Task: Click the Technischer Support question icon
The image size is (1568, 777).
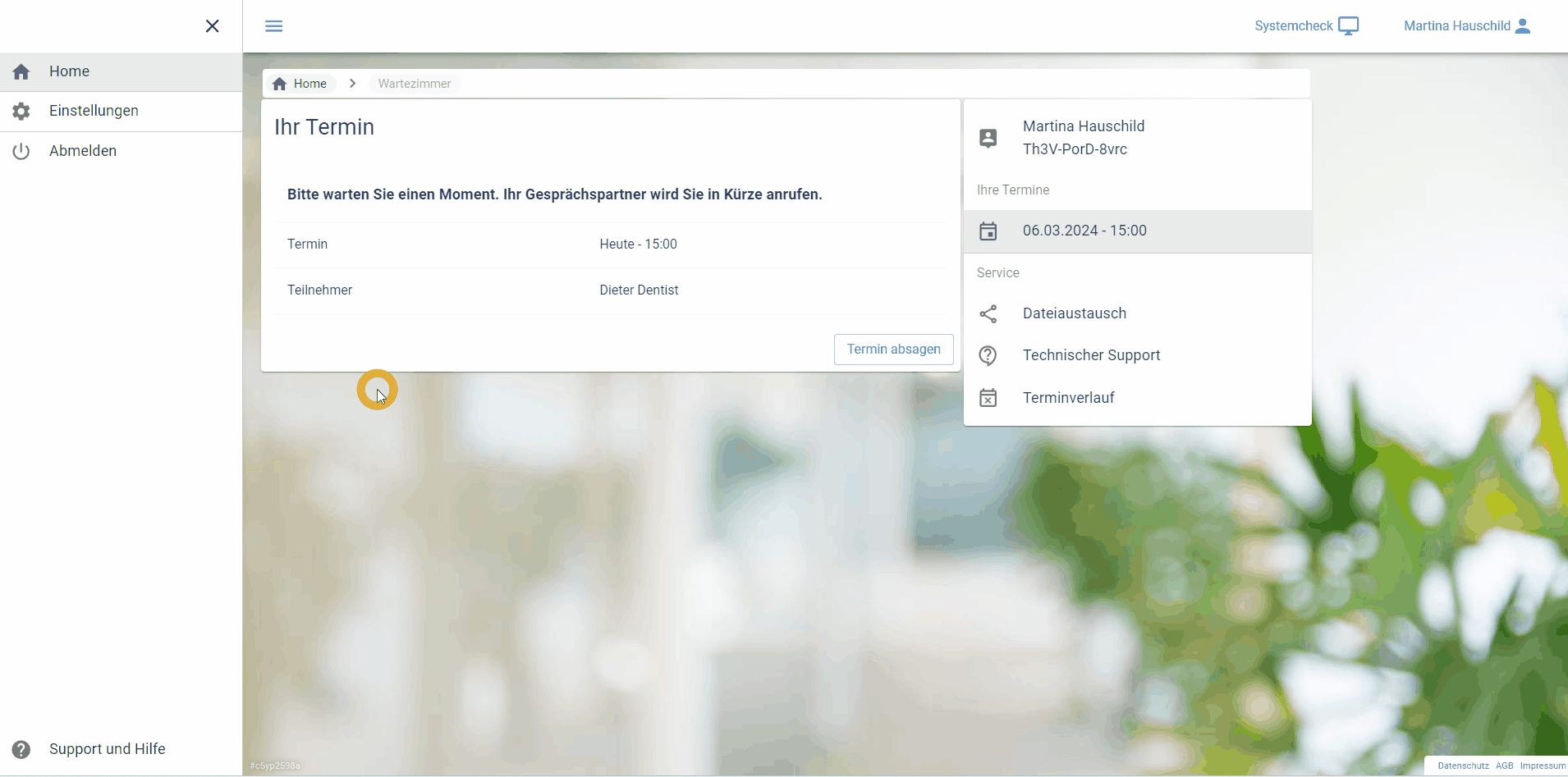Action: (x=988, y=355)
